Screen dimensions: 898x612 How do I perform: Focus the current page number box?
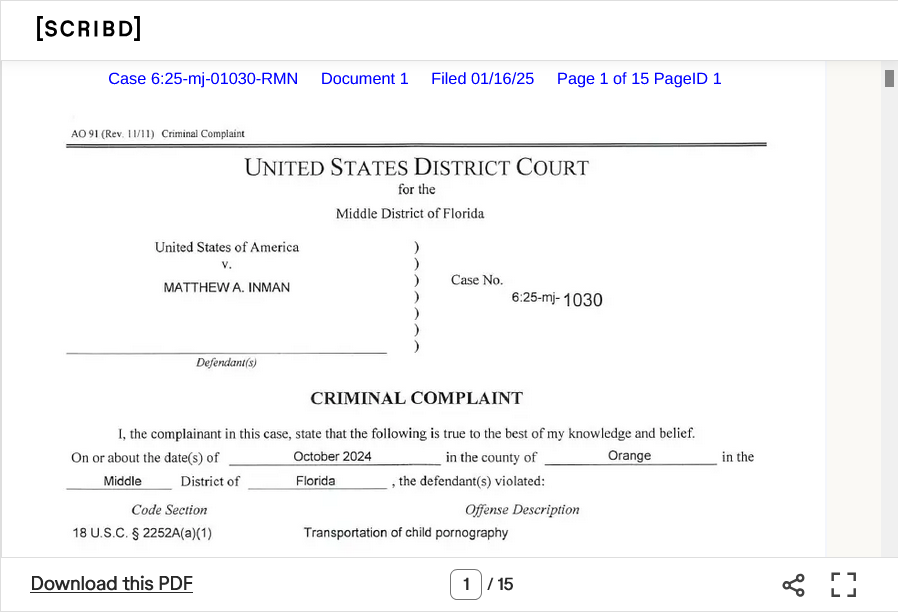pyautogui.click(x=465, y=584)
